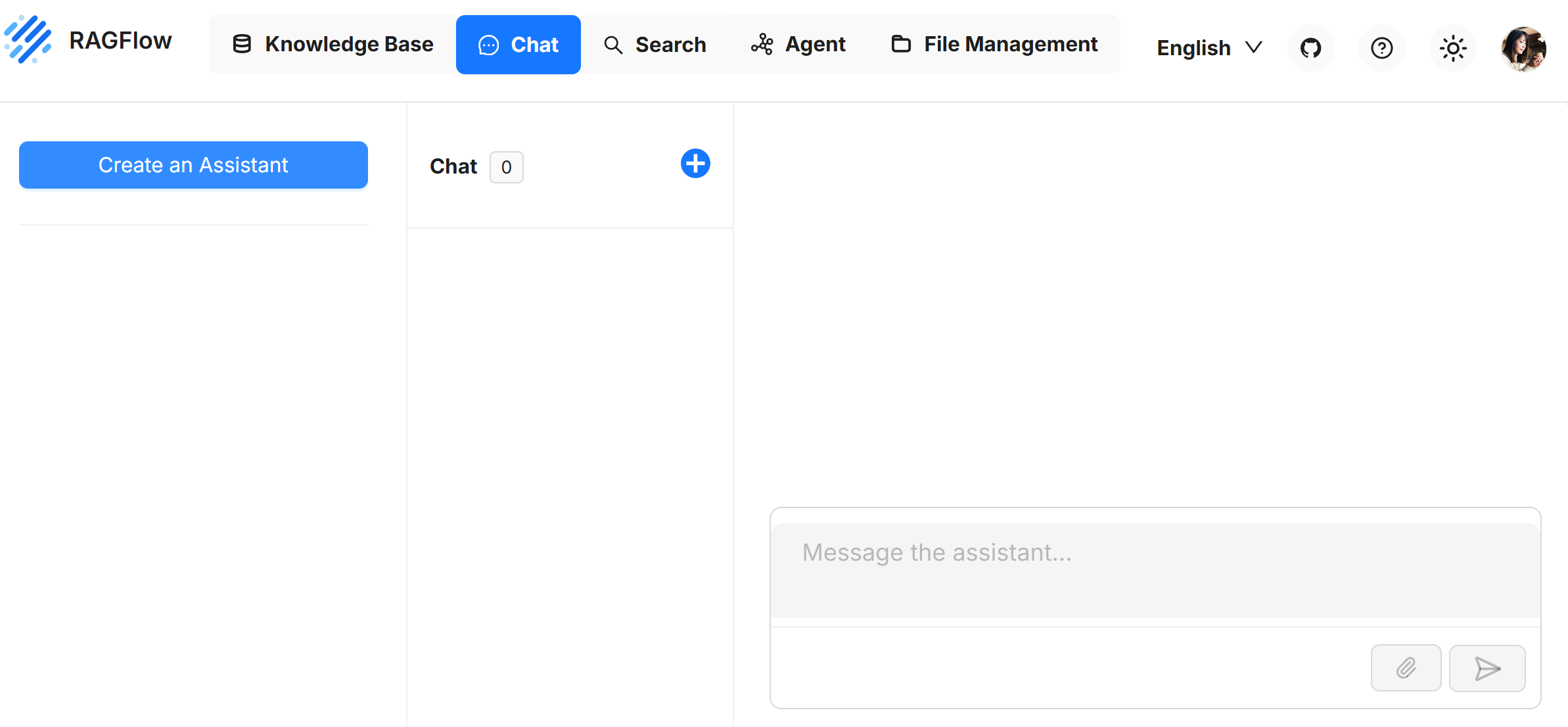The image size is (1568, 727).
Task: Toggle the light/dark theme sun icon
Action: pos(1452,48)
